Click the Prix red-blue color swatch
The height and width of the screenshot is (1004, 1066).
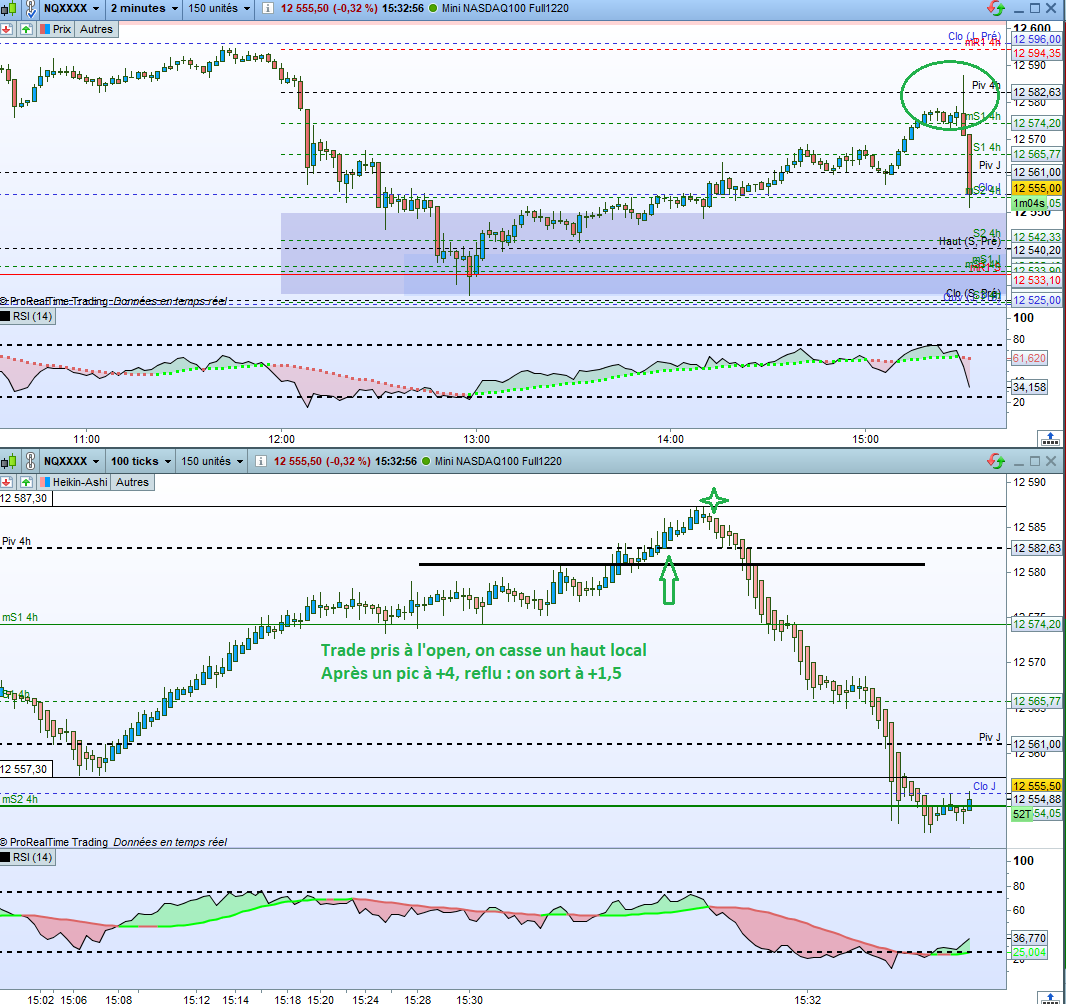pyautogui.click(x=45, y=29)
